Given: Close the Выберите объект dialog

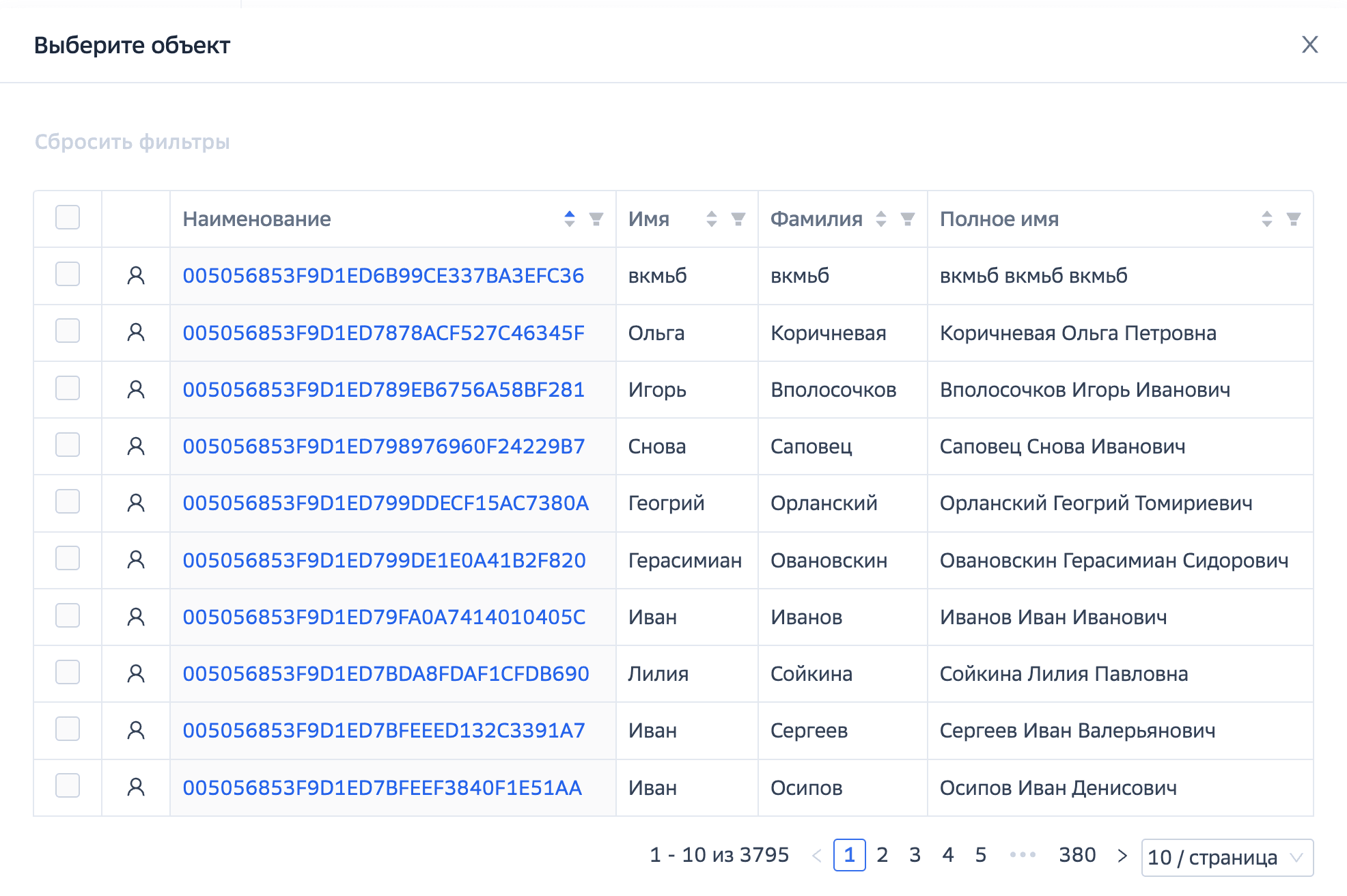Looking at the screenshot, I should pyautogui.click(x=1309, y=45).
